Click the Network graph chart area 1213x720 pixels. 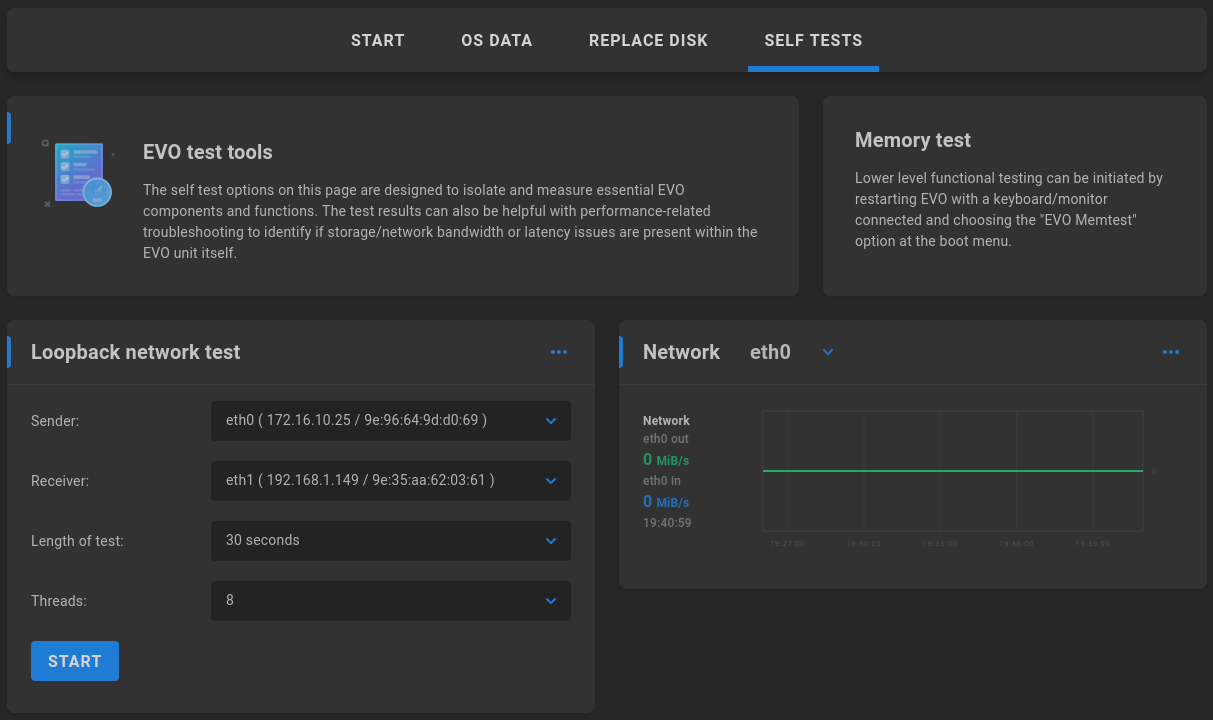(x=953, y=471)
